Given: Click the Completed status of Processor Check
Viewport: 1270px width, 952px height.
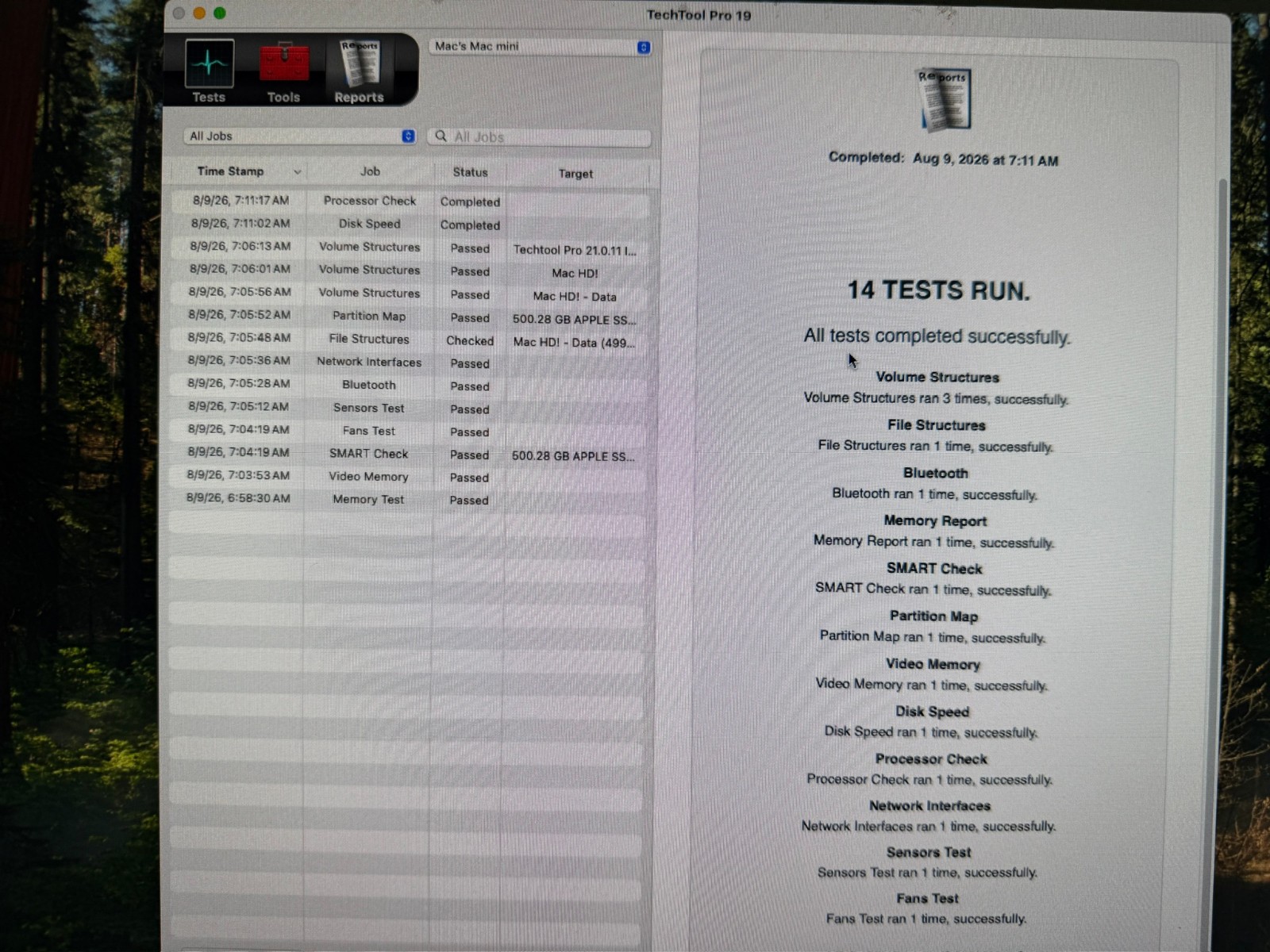Looking at the screenshot, I should coord(470,202).
